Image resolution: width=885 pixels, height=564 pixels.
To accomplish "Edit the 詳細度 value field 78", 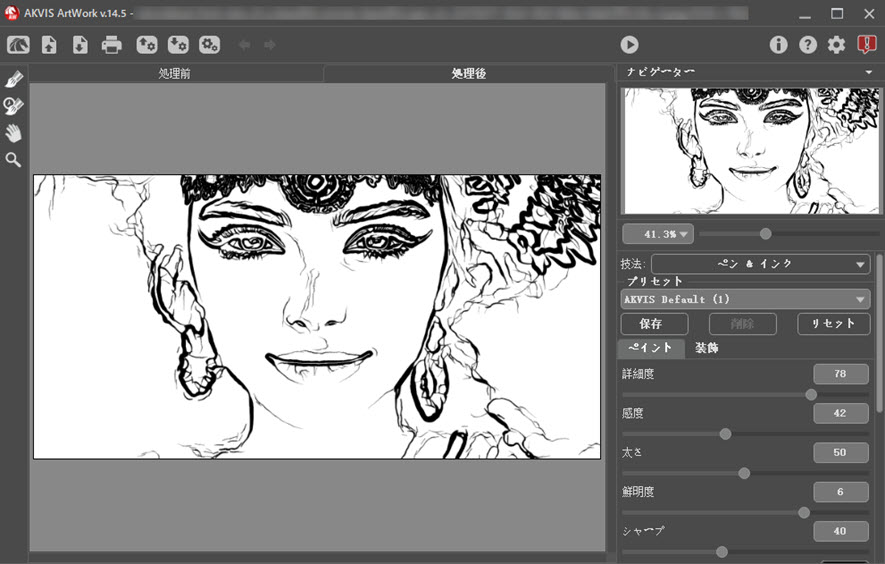I will (x=840, y=374).
